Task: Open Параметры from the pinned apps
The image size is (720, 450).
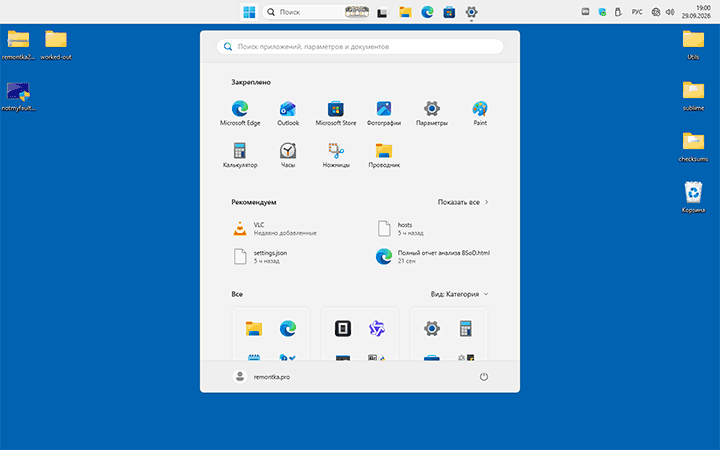Action: pos(432,113)
